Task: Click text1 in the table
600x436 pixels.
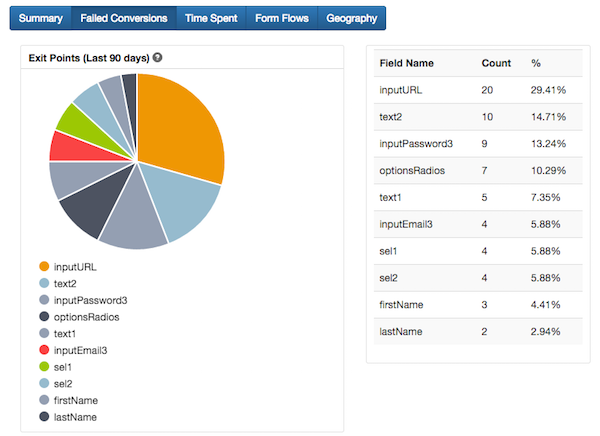Action: (x=390, y=198)
